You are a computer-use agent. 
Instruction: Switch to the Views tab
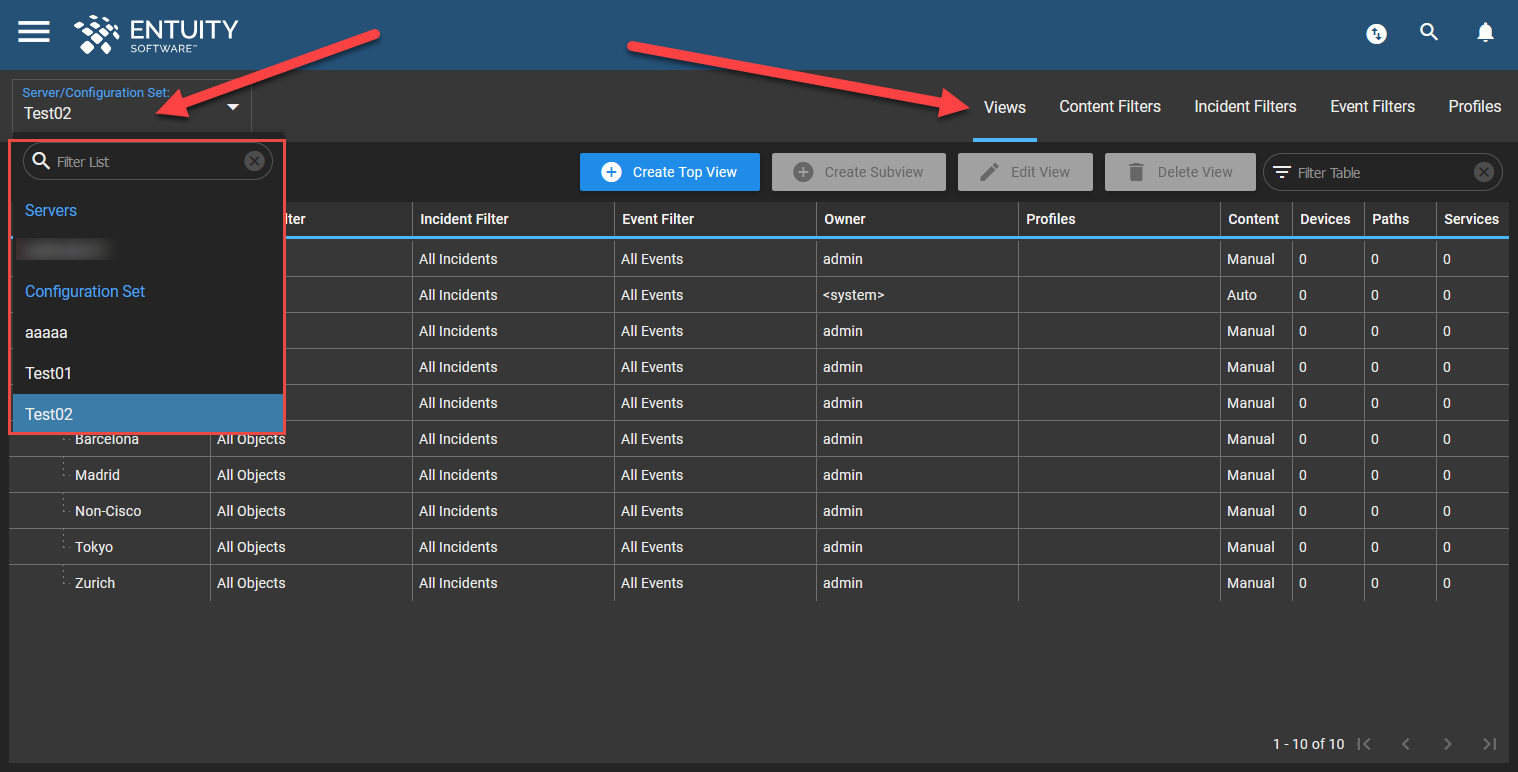[1005, 107]
